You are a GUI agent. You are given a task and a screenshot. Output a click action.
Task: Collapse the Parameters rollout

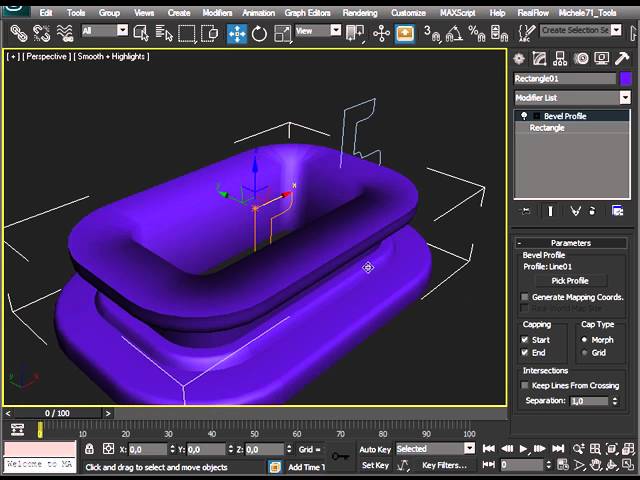click(x=571, y=243)
